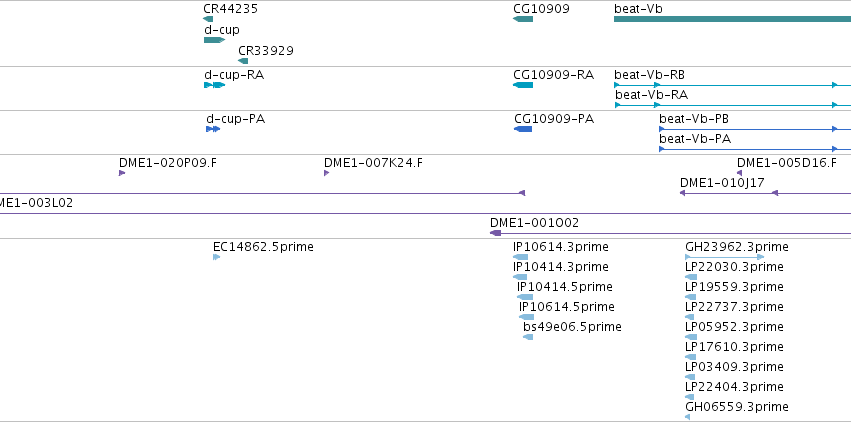
Task: Click the GH23962.3prime label
Action: [x=736, y=247]
